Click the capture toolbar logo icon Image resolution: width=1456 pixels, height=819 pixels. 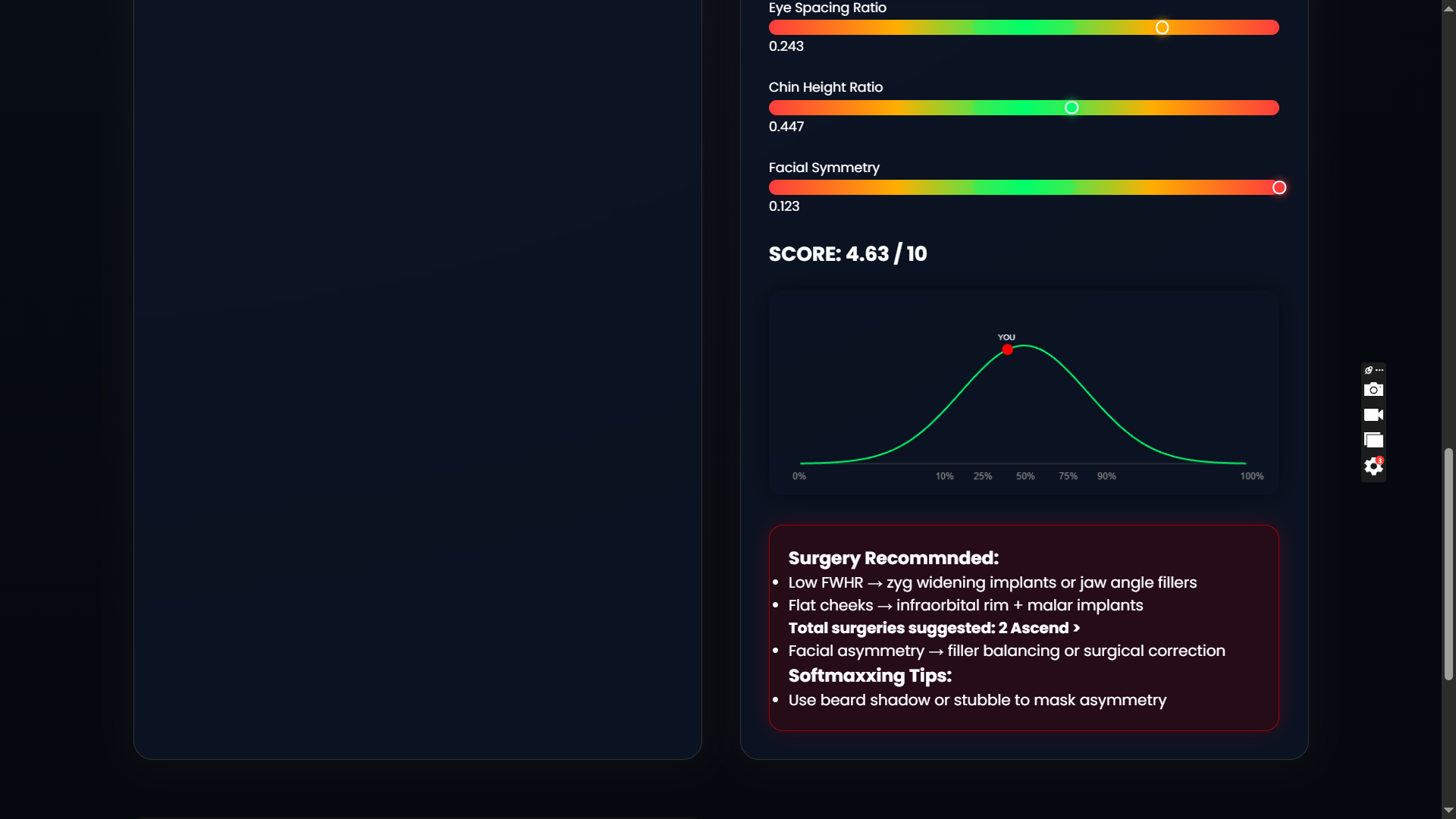[1368, 370]
